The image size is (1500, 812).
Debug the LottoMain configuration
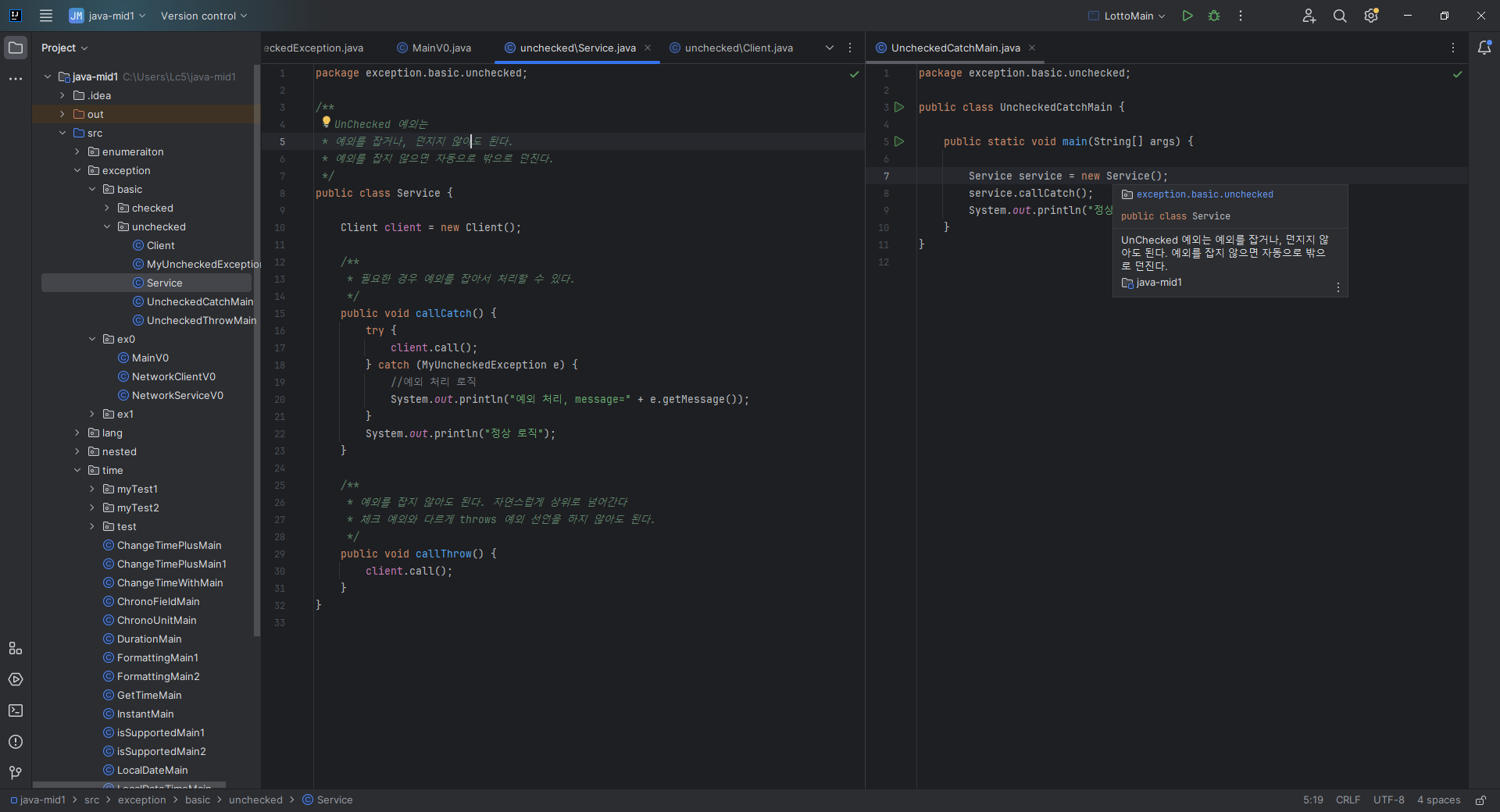tap(1214, 16)
